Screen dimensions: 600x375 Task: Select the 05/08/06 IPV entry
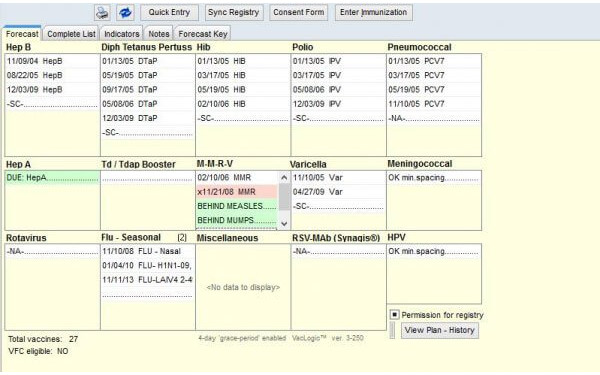[x=338, y=90]
